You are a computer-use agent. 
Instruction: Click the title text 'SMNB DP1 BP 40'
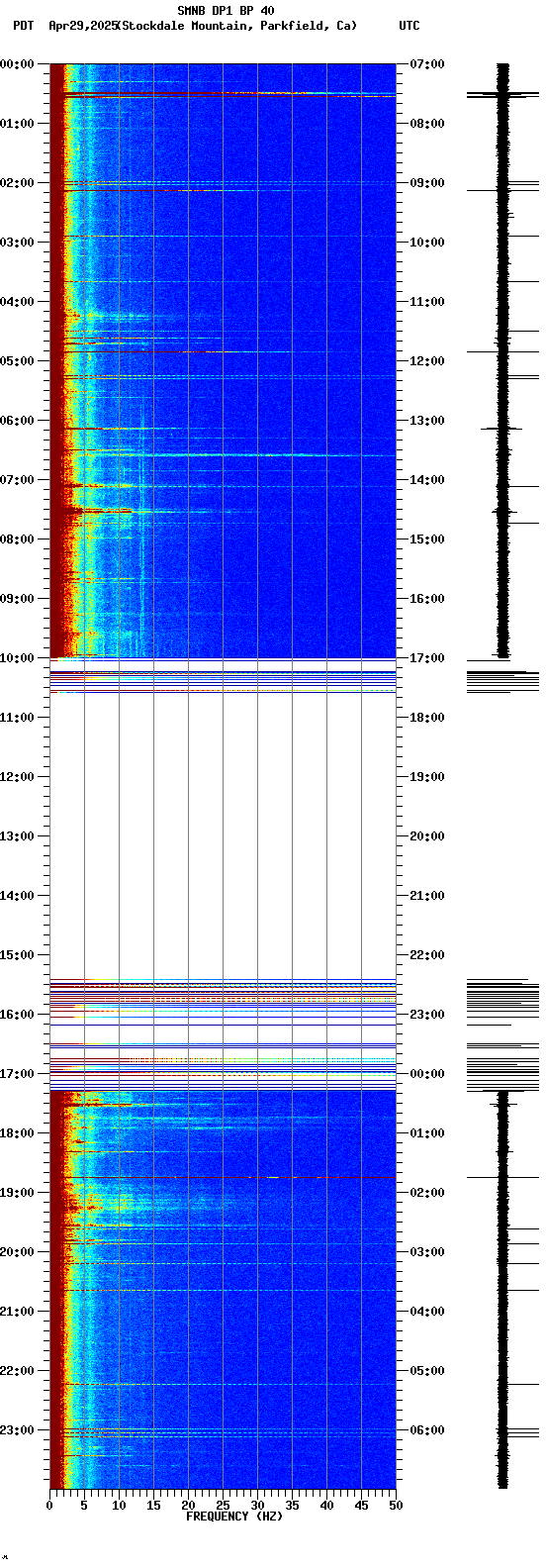tap(226, 11)
